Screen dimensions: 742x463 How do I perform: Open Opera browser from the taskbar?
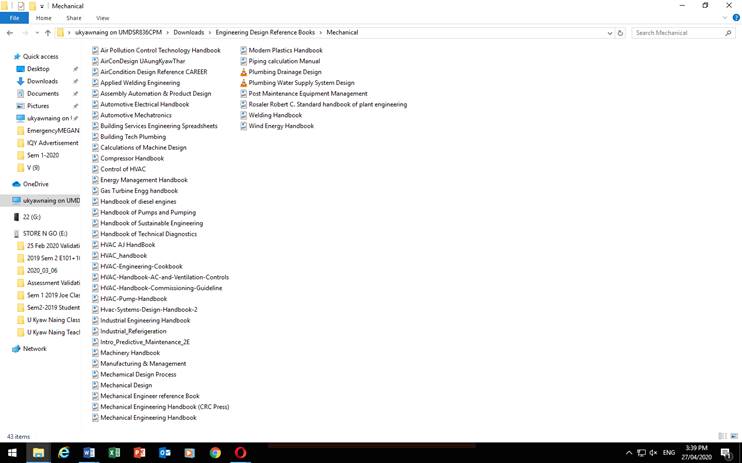click(x=240, y=453)
